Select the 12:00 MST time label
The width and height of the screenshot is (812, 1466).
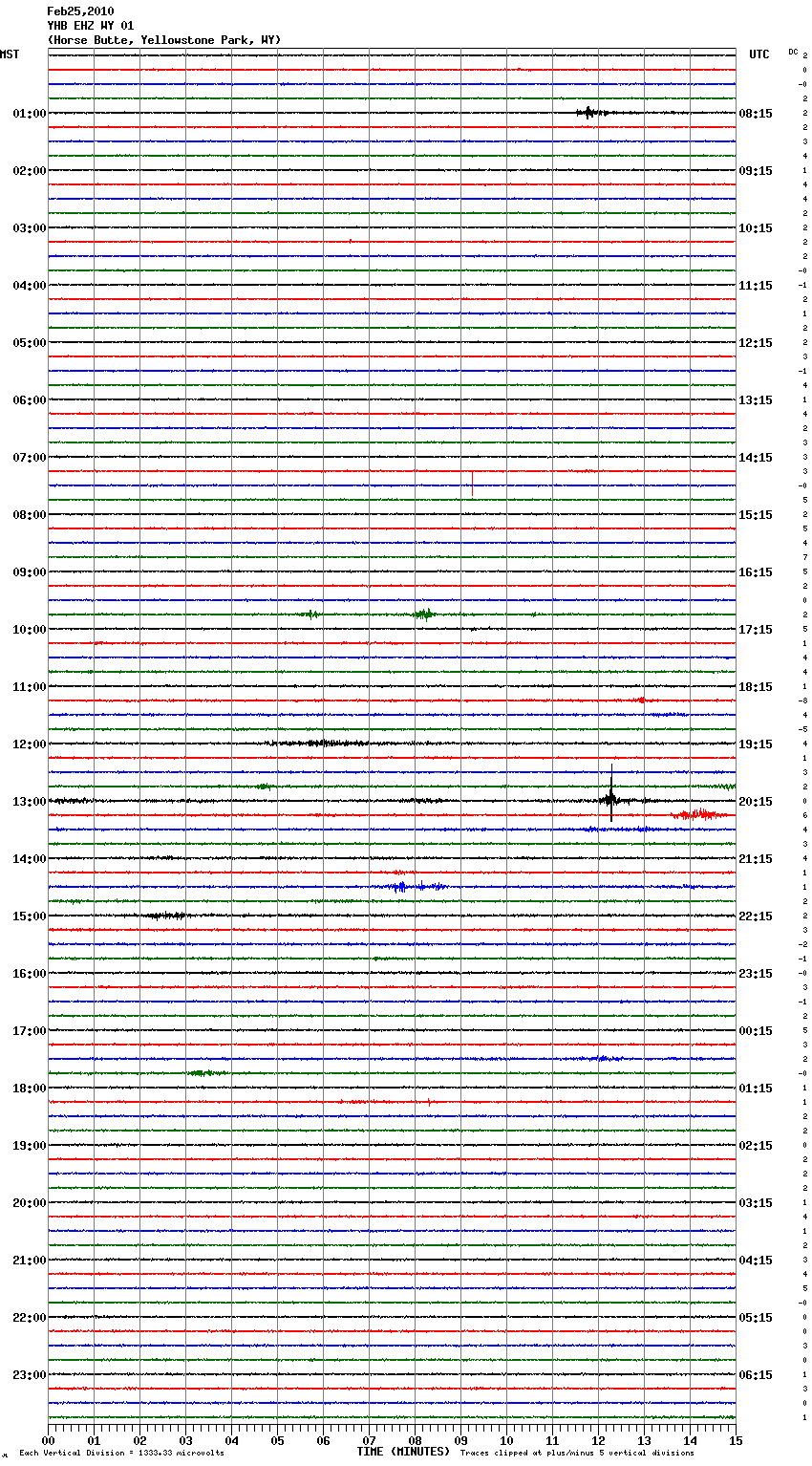coord(30,744)
